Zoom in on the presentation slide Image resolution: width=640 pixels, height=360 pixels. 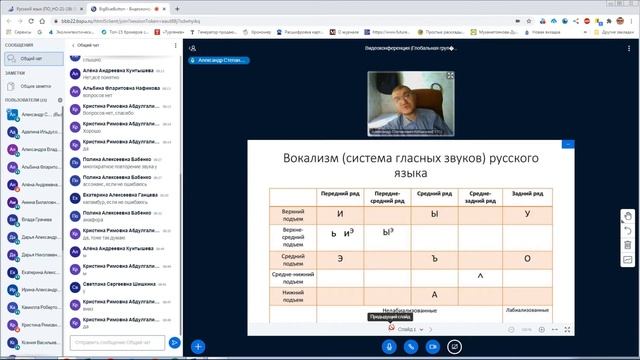pyautogui.click(x=542, y=329)
